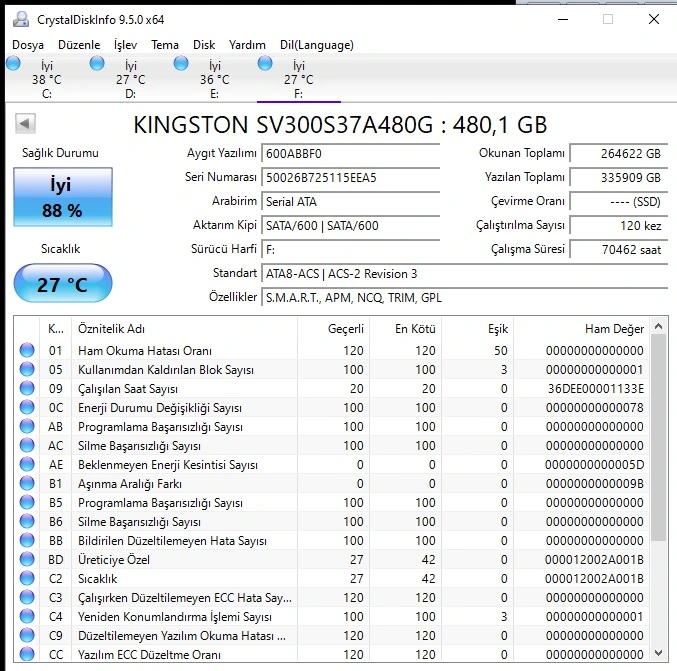The height and width of the screenshot is (671, 677).
Task: Switch to the D: drive tab
Action: click(131, 79)
